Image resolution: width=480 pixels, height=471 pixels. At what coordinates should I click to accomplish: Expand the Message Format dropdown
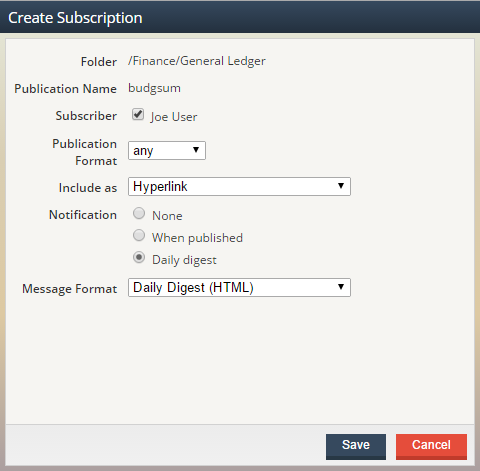coord(239,287)
